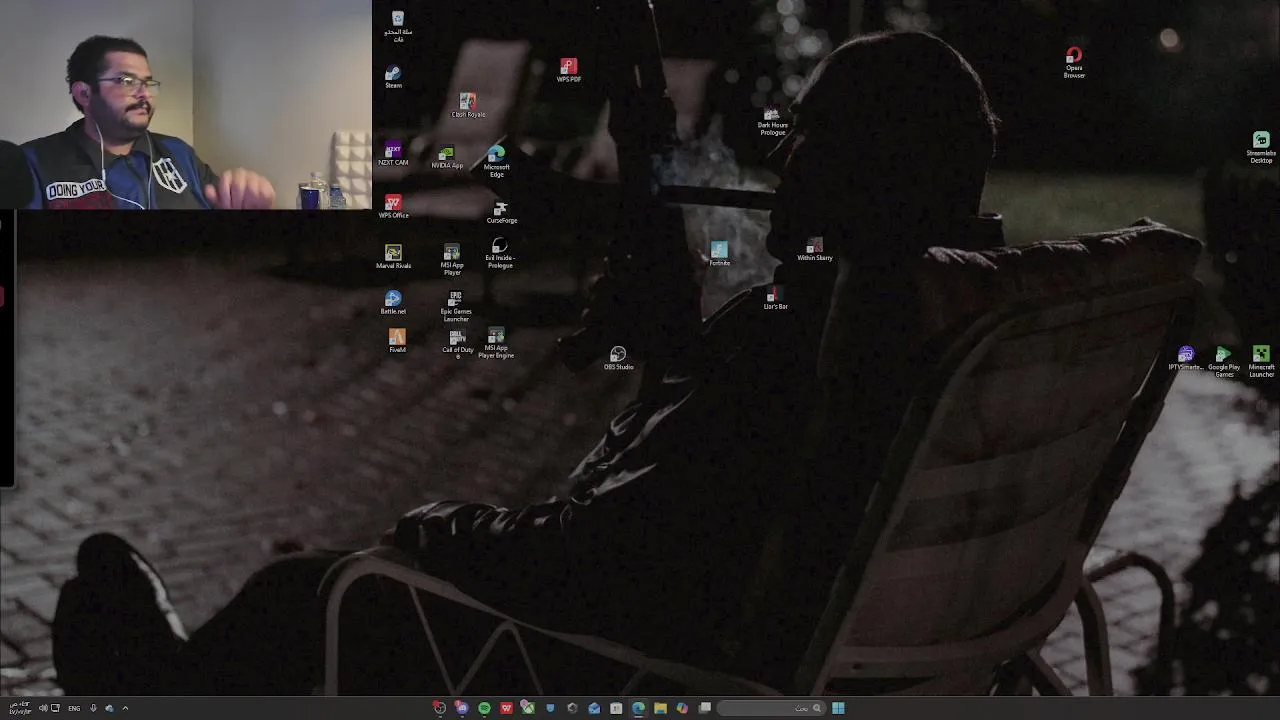1280x720 pixels.
Task: Open File Explorer from the taskbar
Action: (x=660, y=708)
